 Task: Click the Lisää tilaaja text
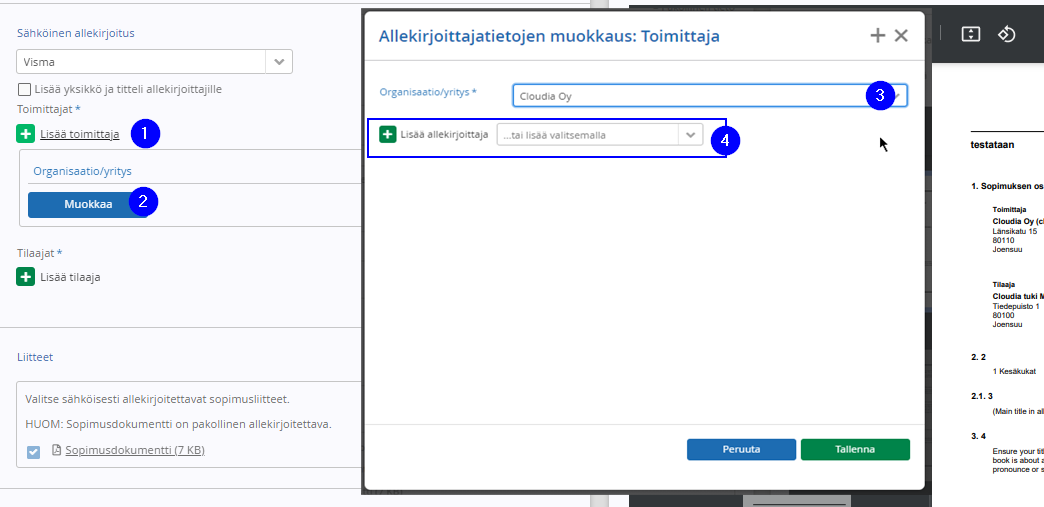[70, 276]
